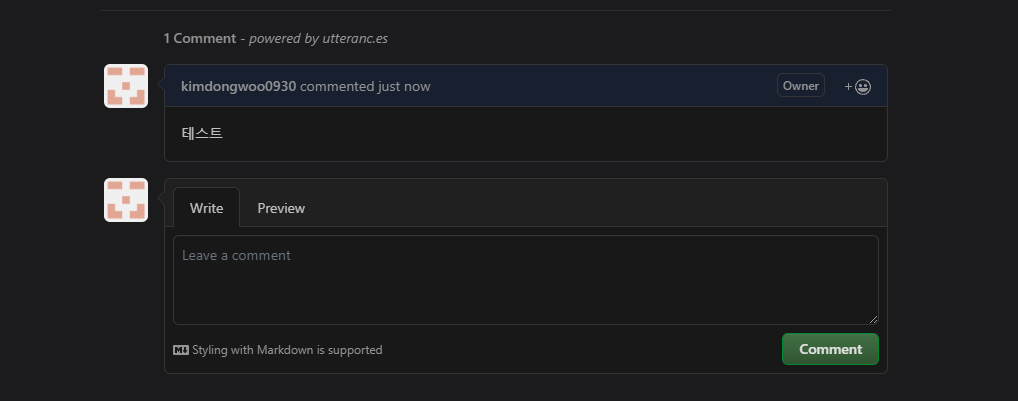Open "Styling with Markdown is supported" link
This screenshot has width=1018, height=401.
[x=287, y=350]
